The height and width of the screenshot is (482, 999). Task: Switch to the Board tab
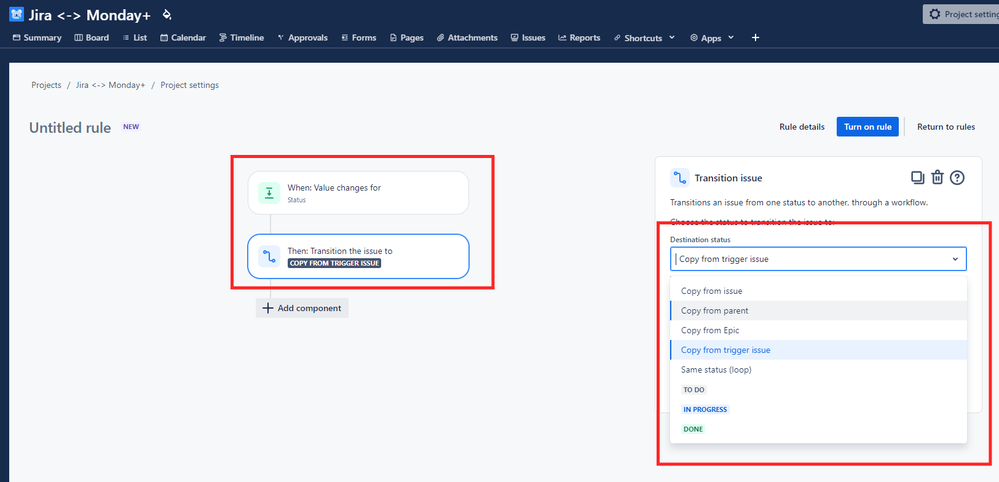92,38
